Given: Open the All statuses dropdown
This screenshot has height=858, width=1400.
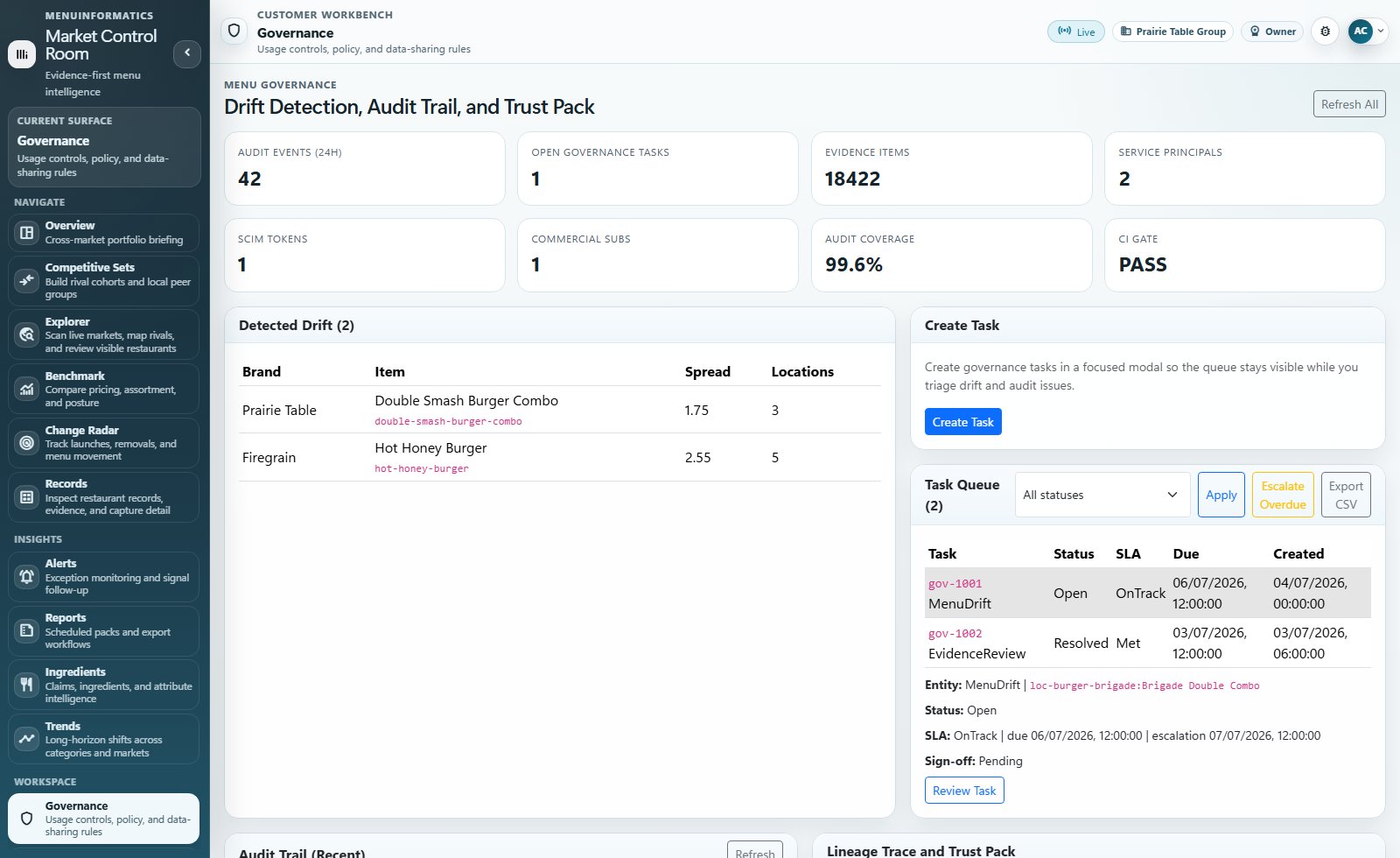Looking at the screenshot, I should [1102, 495].
